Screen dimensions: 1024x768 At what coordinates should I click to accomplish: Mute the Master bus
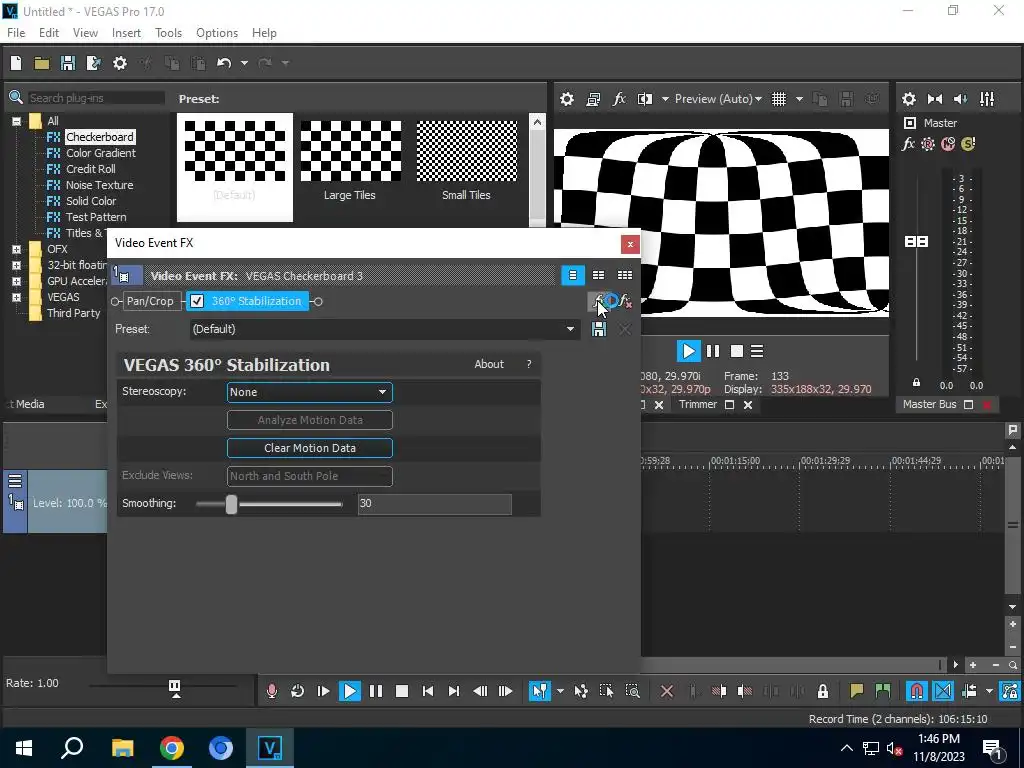tap(948, 144)
